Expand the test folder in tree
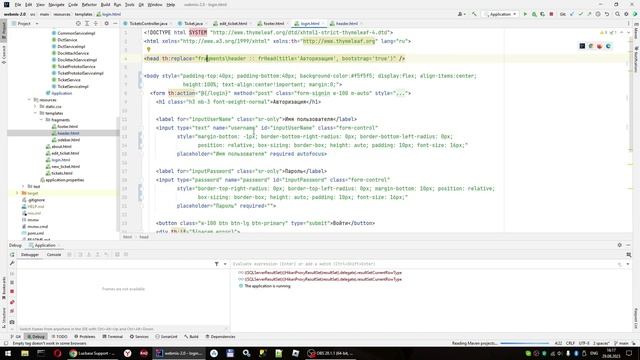Screen dimensions: 640x360 click(23, 187)
